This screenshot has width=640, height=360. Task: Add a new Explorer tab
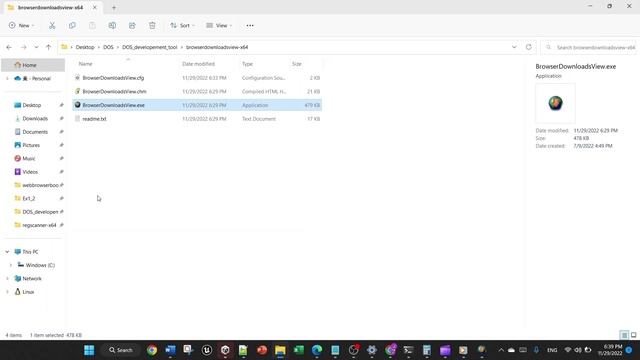tap(114, 7)
